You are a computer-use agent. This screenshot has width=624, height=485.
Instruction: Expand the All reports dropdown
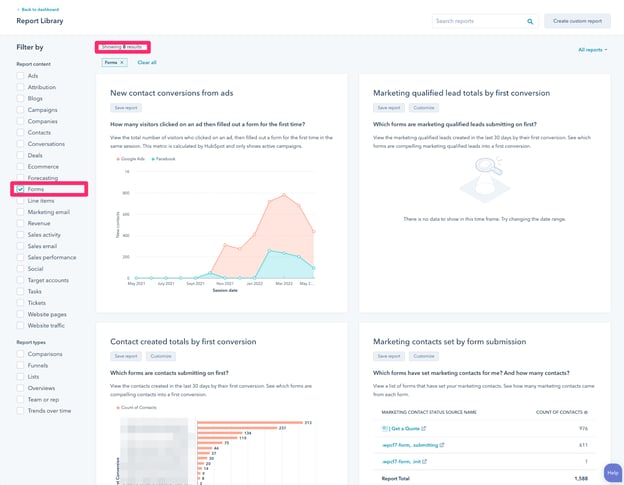(592, 49)
